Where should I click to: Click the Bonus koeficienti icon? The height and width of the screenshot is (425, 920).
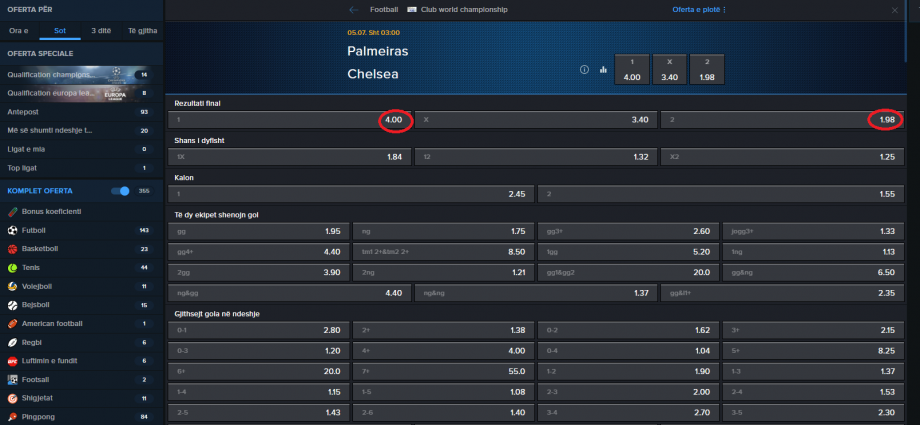(12, 211)
